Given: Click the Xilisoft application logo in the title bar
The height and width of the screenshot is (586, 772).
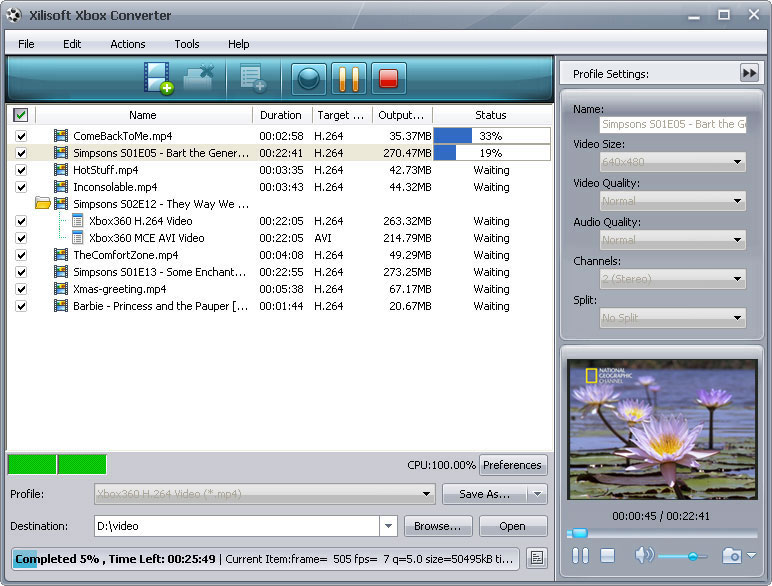Looking at the screenshot, I should (x=14, y=15).
